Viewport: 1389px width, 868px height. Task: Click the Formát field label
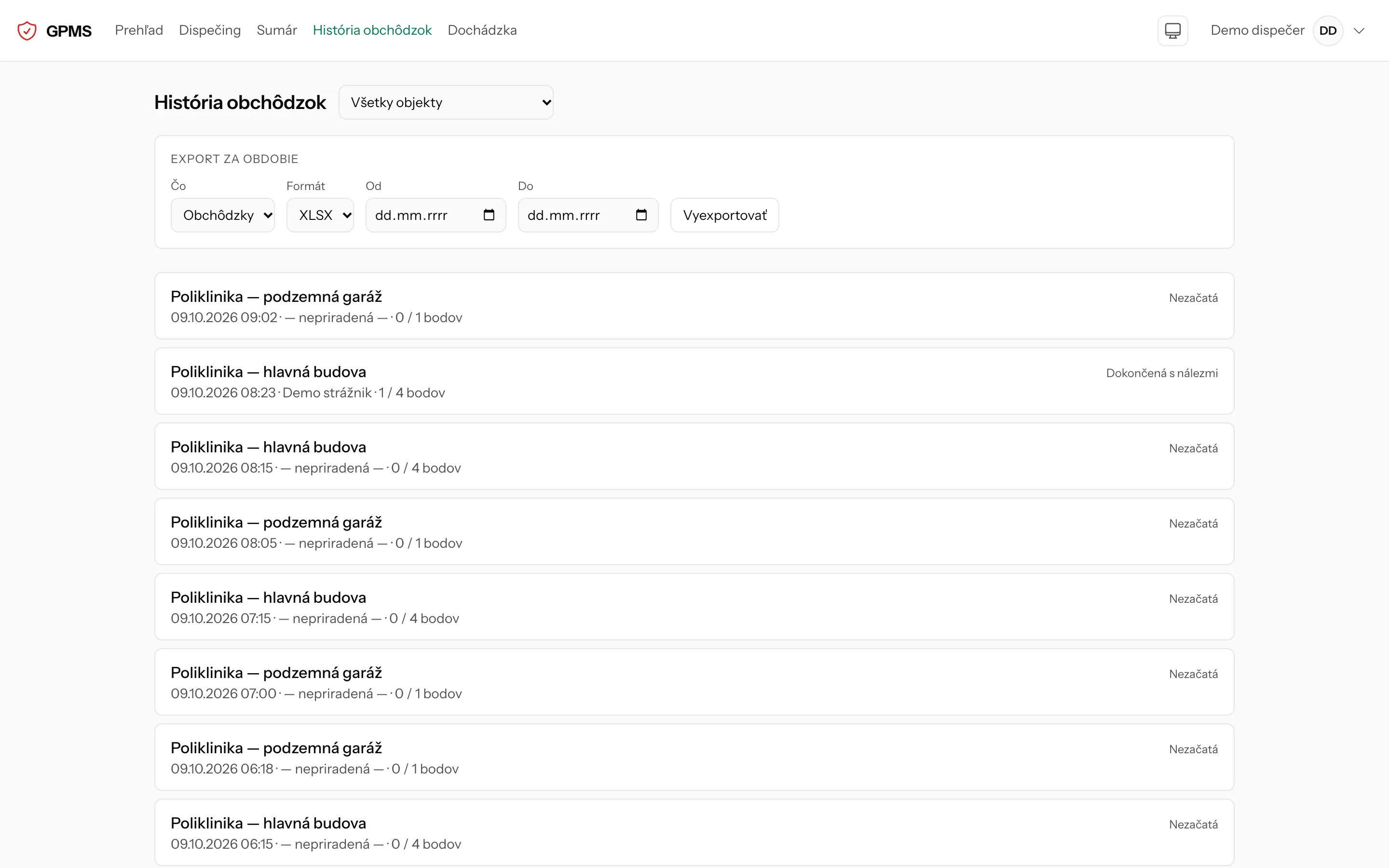click(x=305, y=186)
